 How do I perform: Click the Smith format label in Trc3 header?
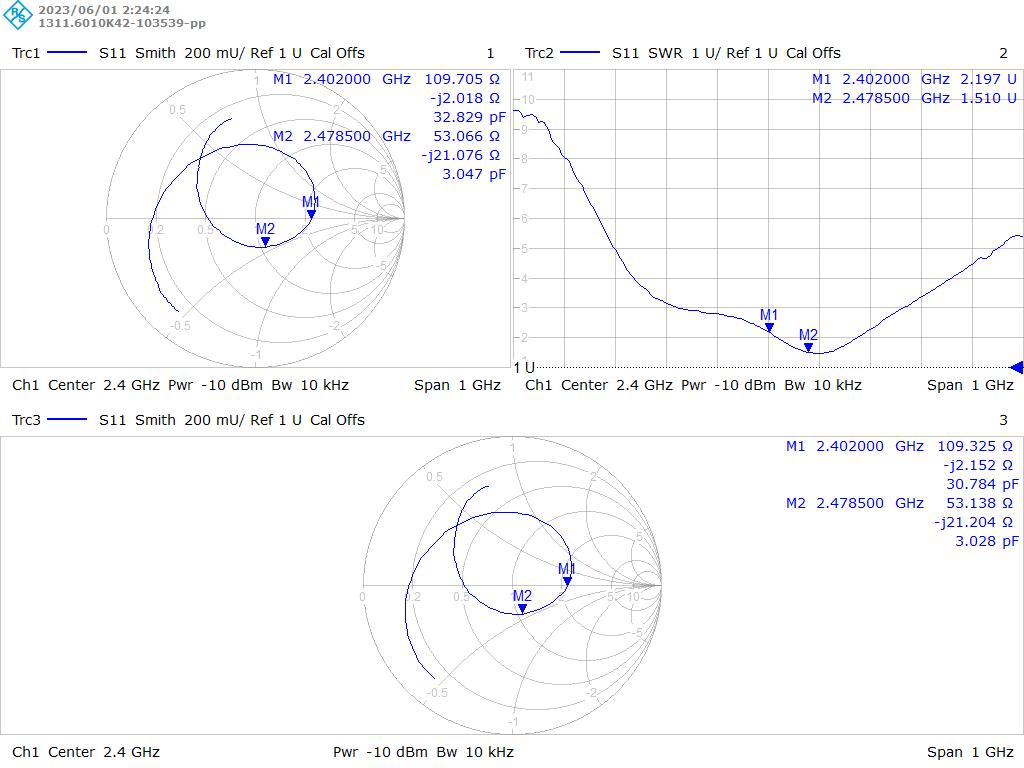(x=155, y=420)
